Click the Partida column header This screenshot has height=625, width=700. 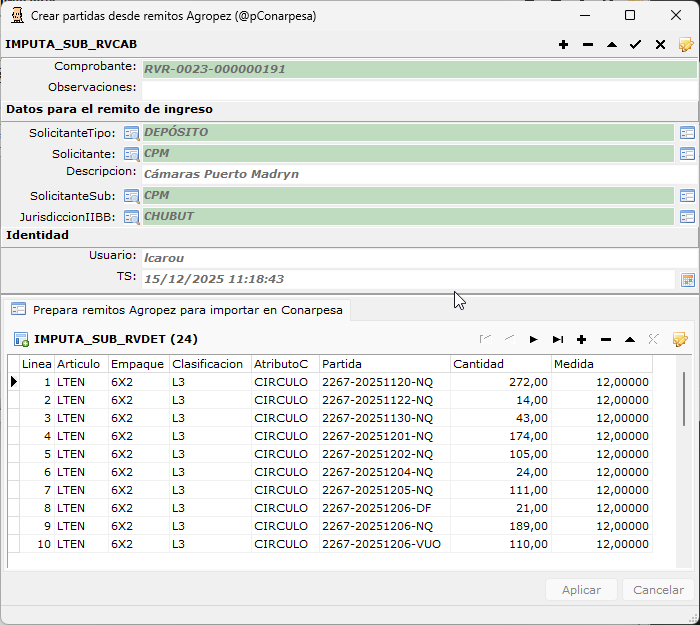coord(384,364)
